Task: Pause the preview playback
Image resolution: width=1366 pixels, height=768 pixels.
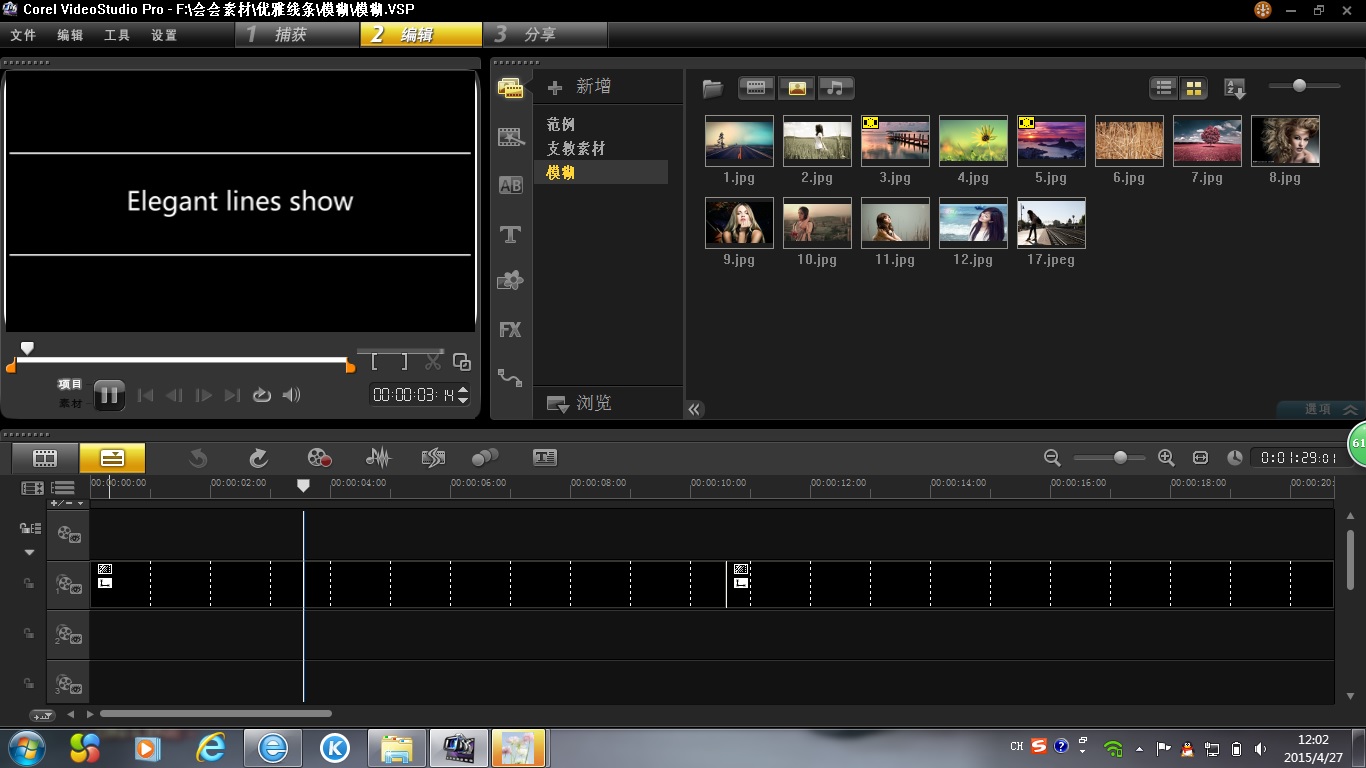Action: pos(109,395)
